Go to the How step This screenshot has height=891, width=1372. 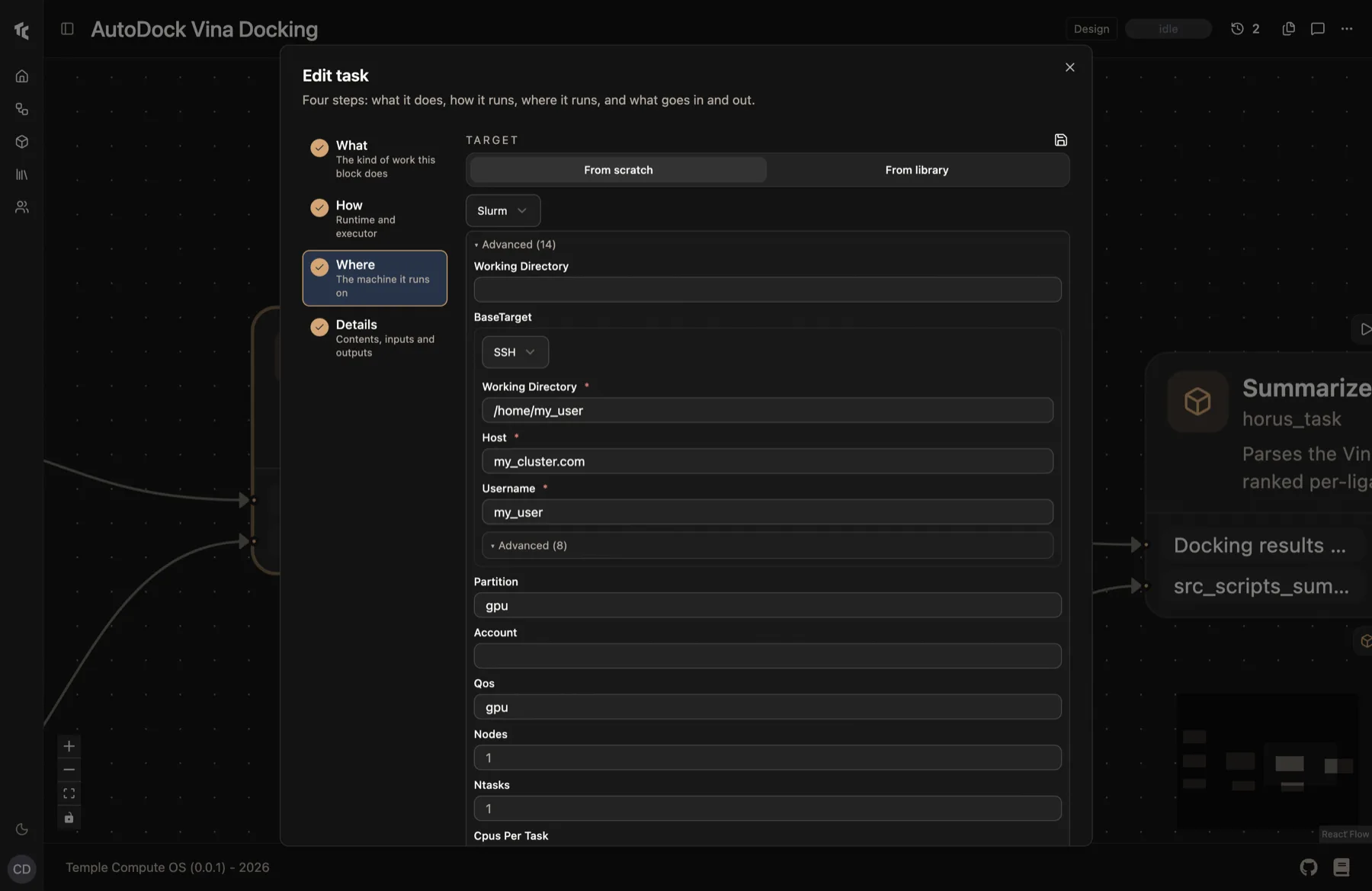(x=374, y=219)
